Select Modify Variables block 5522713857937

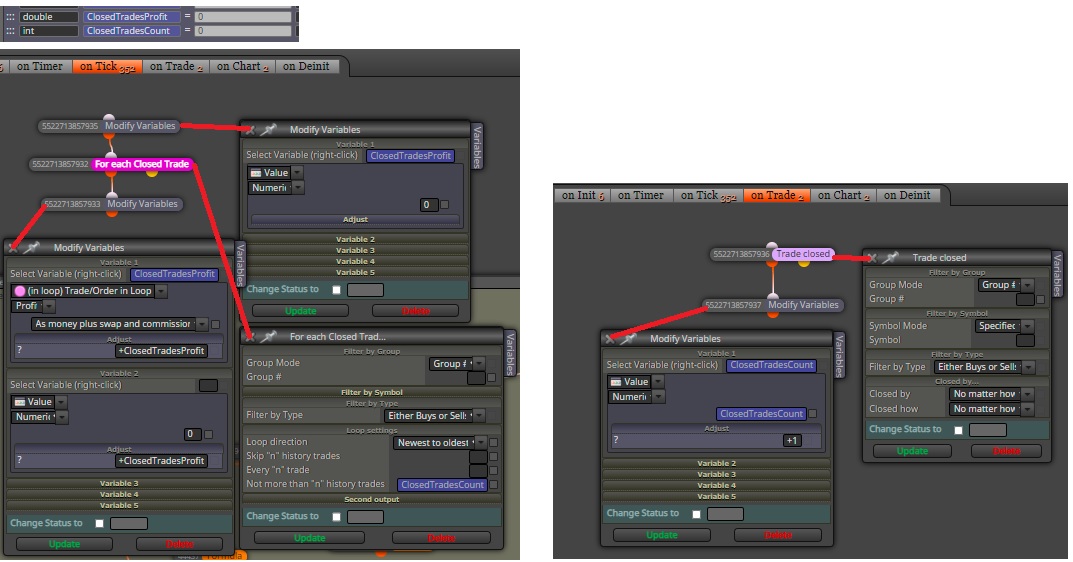pyautogui.click(x=803, y=305)
